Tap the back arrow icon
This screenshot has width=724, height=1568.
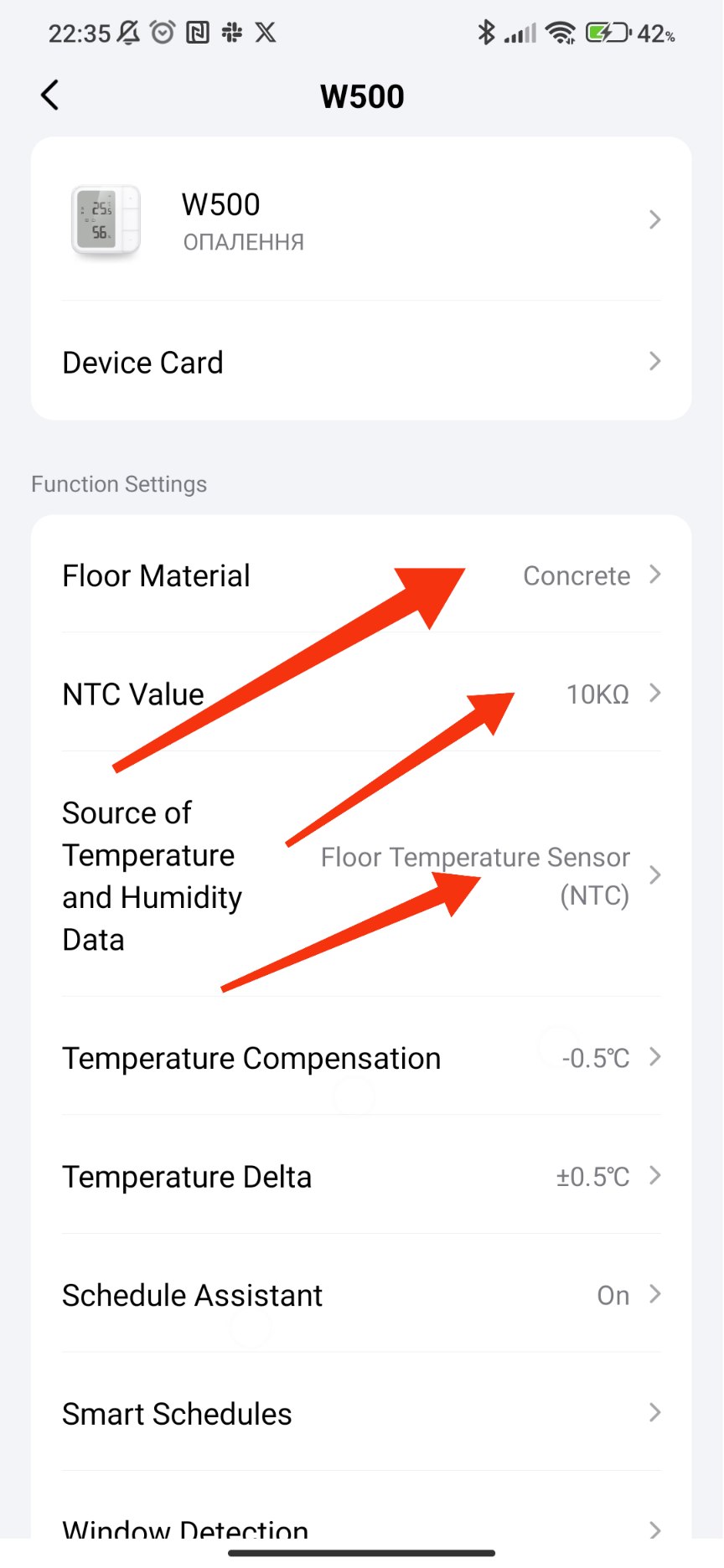50,95
